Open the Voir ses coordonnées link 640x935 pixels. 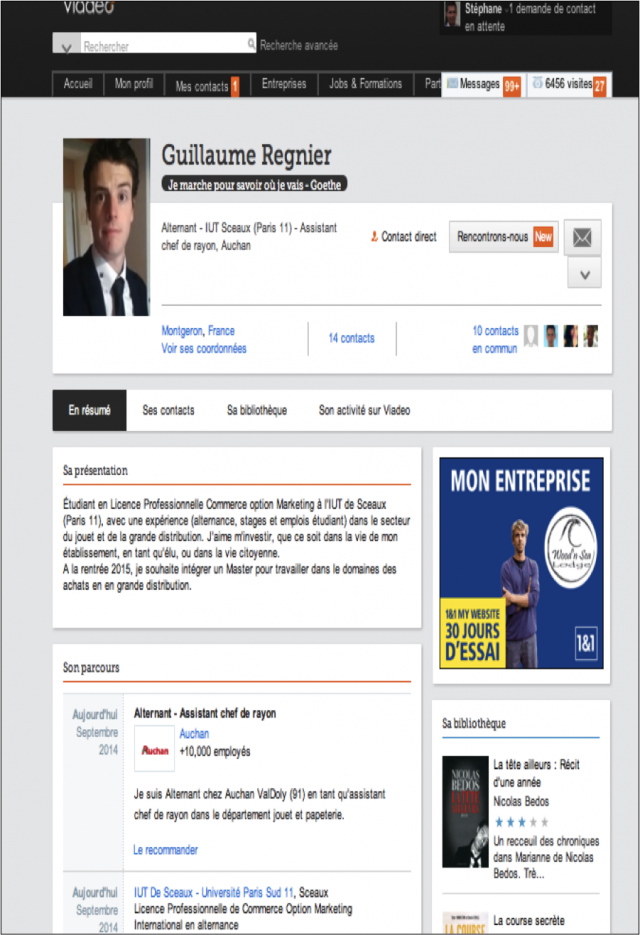click(203, 348)
